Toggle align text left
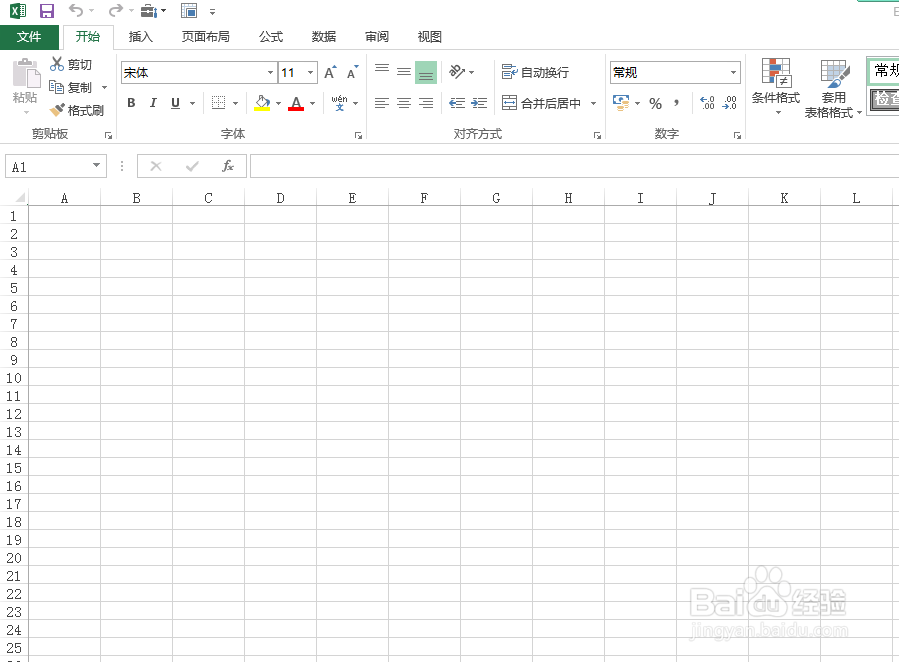The height and width of the screenshot is (662, 899). (x=382, y=103)
